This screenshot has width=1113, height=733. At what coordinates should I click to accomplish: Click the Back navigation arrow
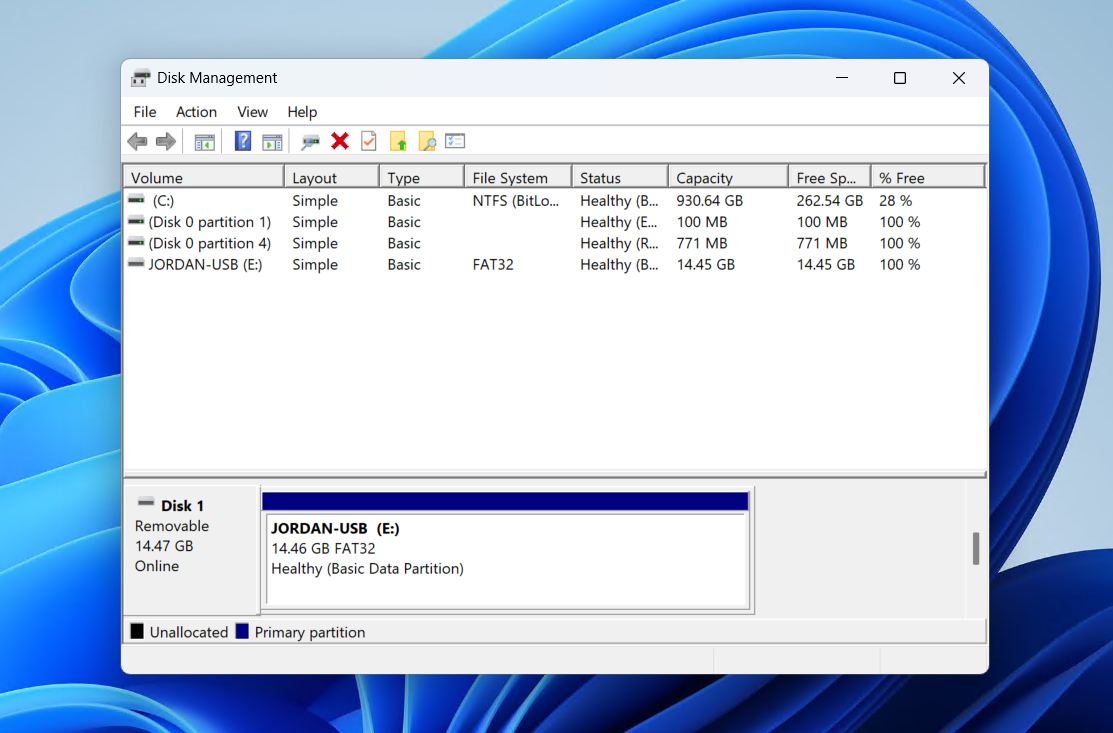pos(137,140)
